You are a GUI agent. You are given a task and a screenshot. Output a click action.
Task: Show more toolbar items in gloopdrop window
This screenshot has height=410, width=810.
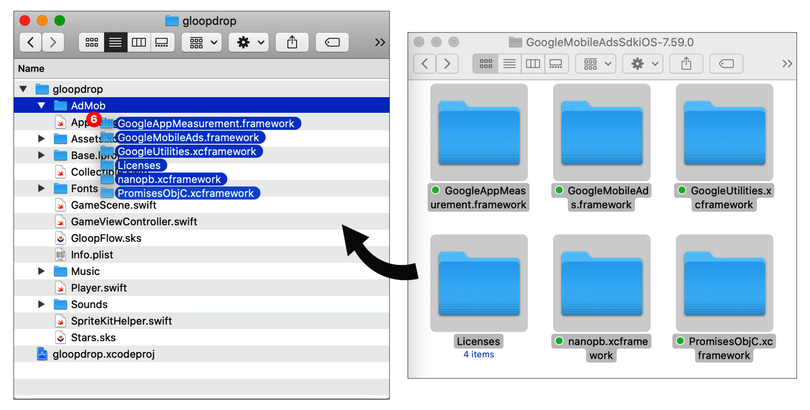[x=380, y=42]
